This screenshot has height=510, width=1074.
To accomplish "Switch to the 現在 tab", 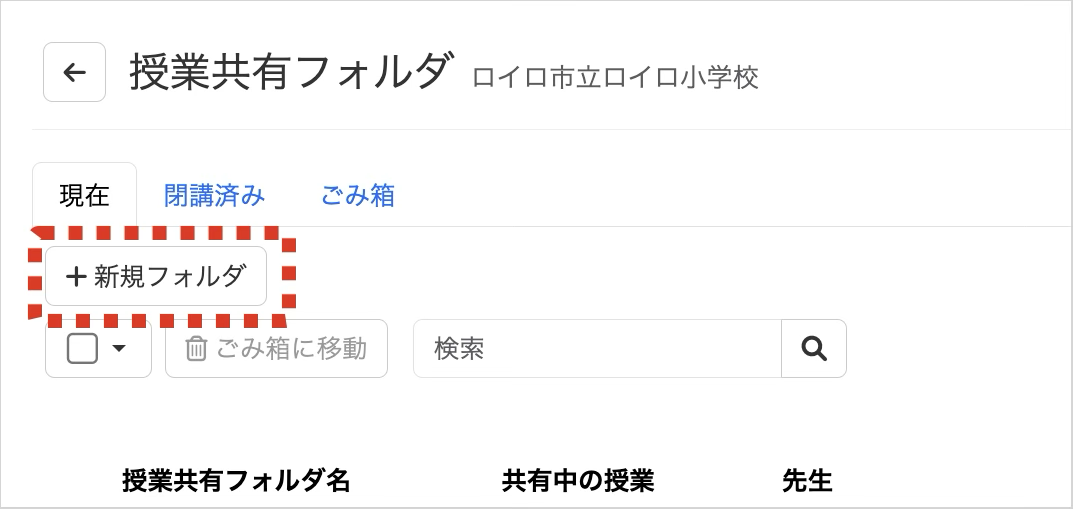I will [x=84, y=195].
